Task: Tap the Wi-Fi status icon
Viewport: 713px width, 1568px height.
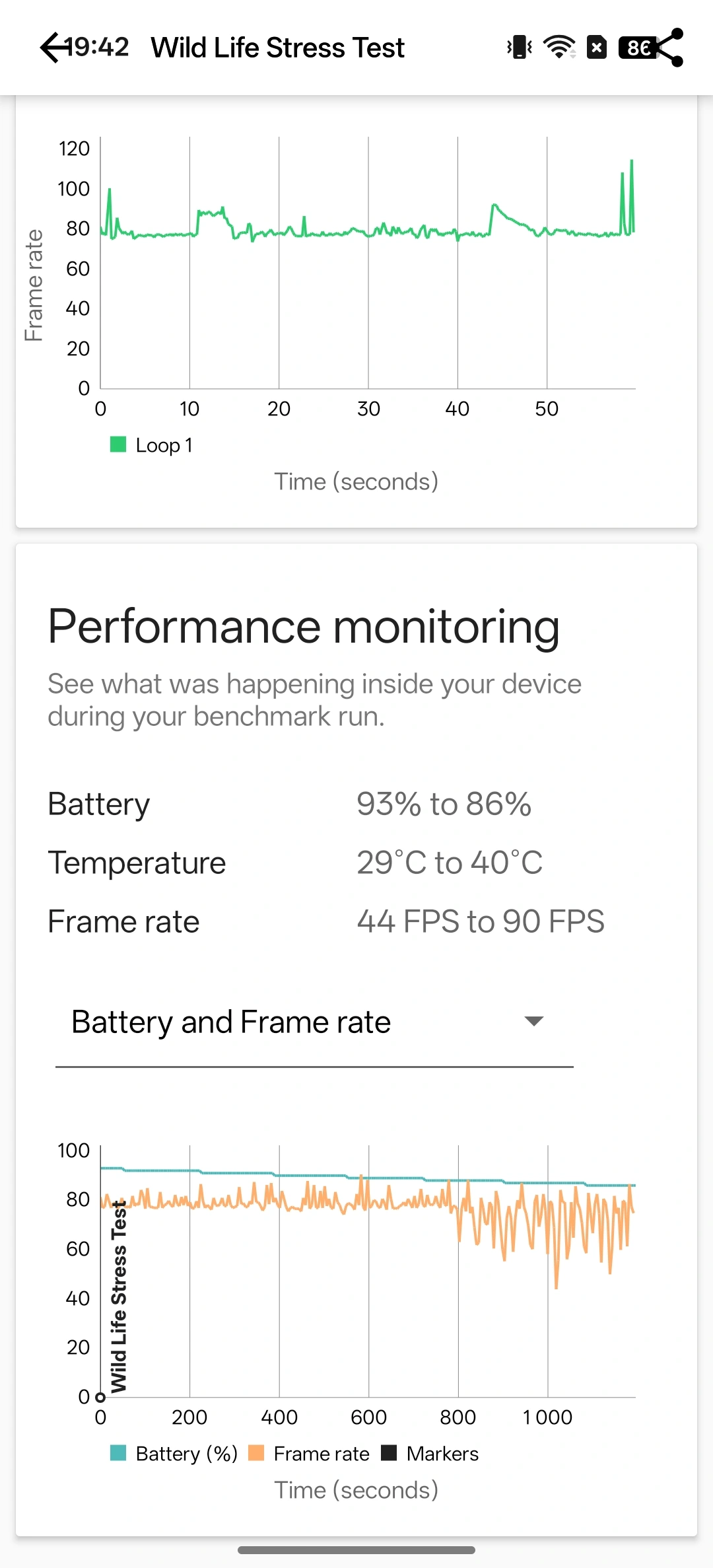Action: click(x=559, y=48)
